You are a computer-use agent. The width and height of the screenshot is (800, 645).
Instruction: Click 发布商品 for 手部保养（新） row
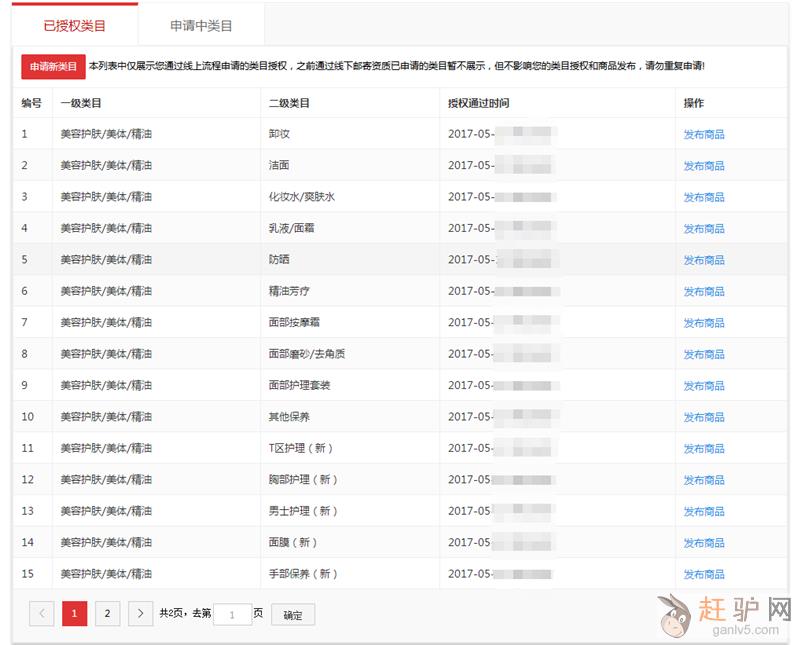pyautogui.click(x=704, y=574)
